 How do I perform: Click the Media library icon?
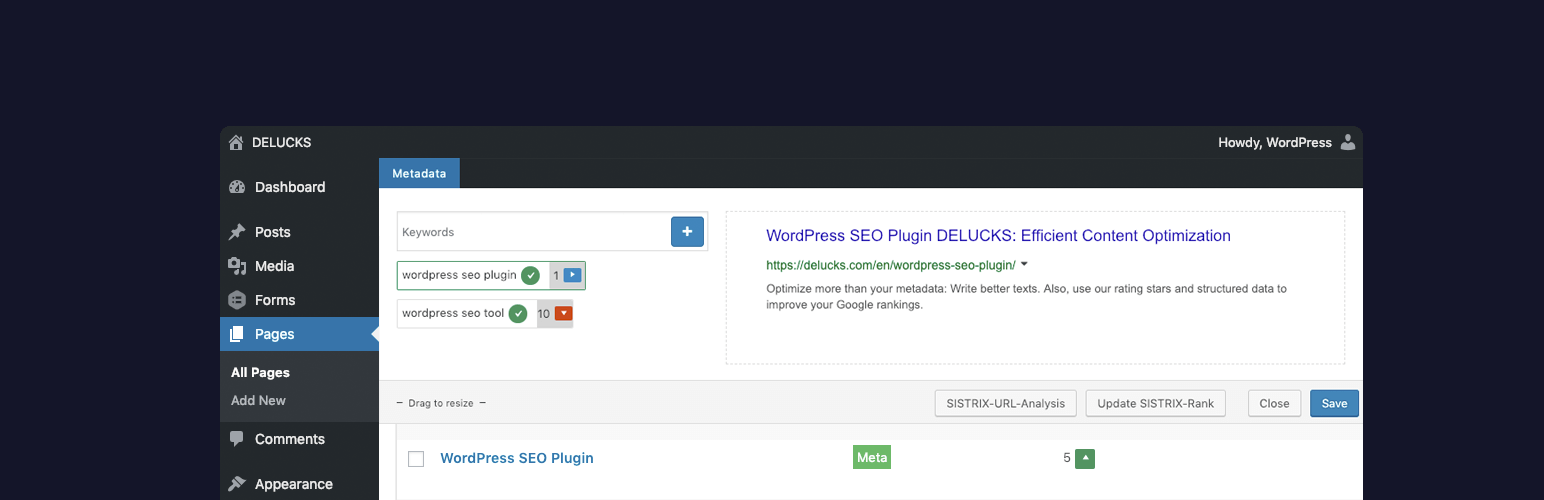[x=237, y=266]
